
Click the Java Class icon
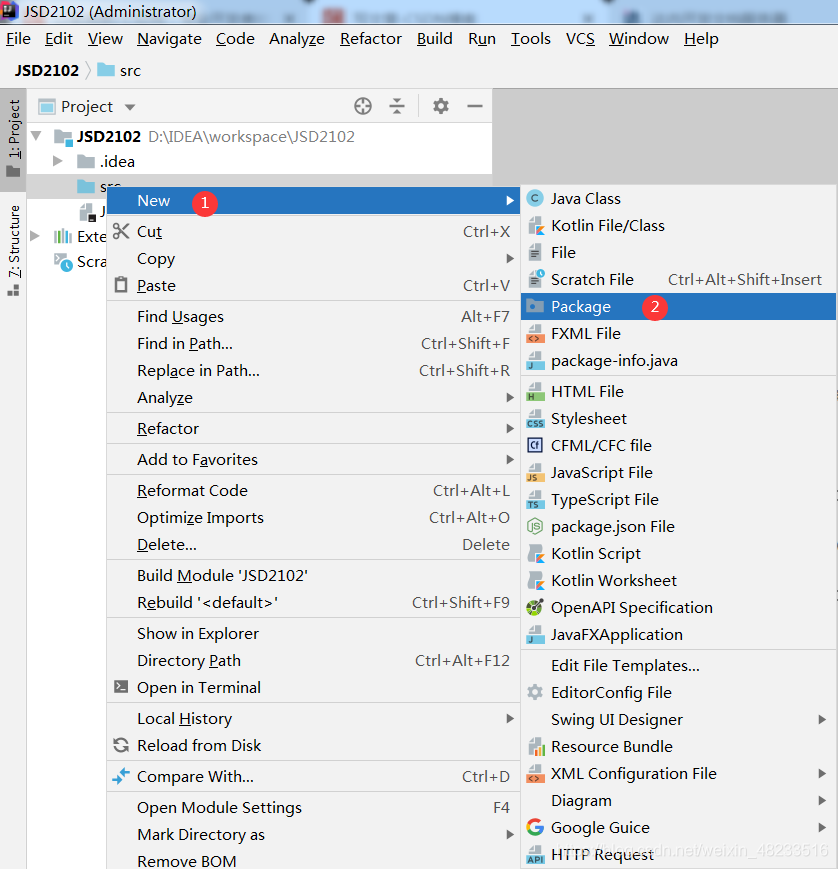coord(535,198)
